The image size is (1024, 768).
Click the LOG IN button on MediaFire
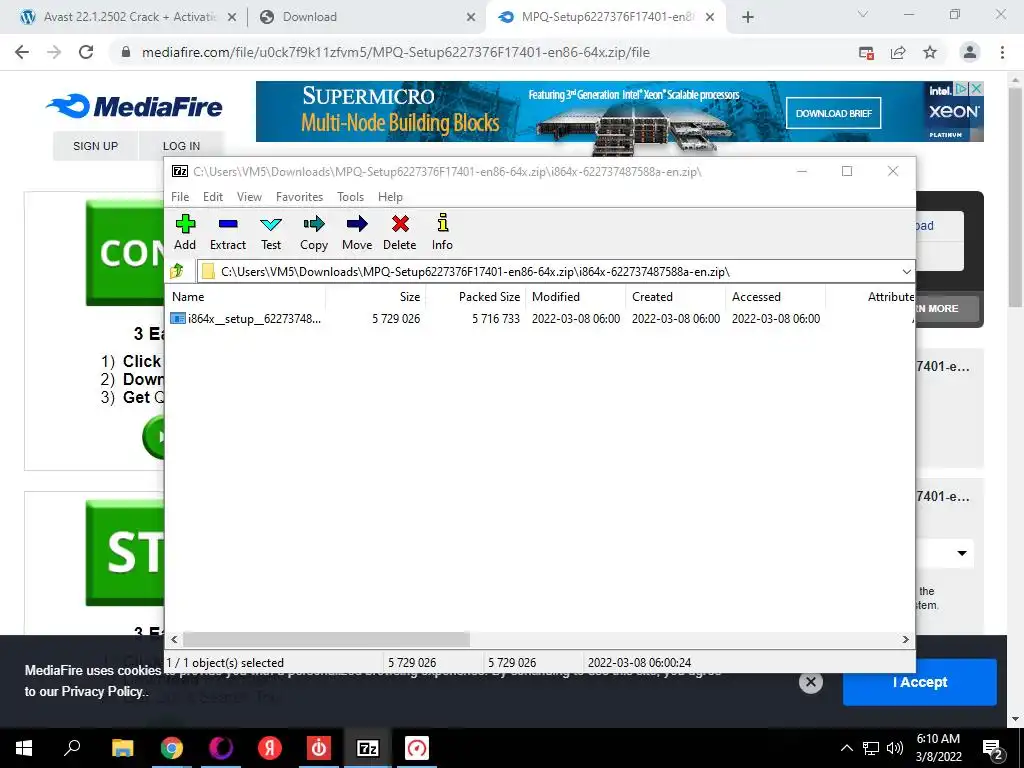click(x=182, y=146)
